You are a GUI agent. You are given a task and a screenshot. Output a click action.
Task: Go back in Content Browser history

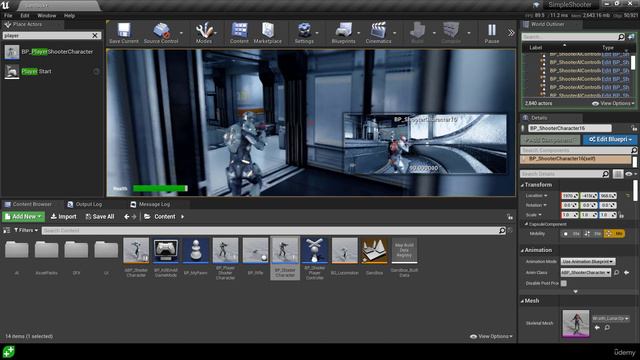(x=127, y=217)
